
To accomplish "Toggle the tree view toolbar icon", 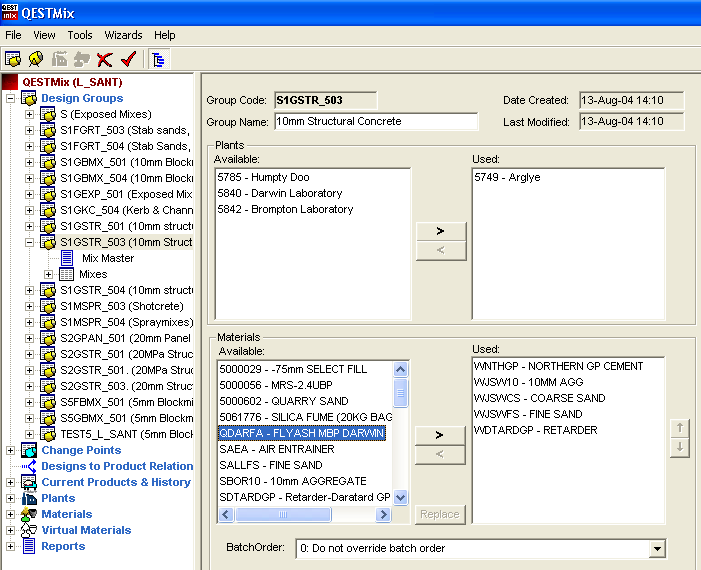I will pos(158,59).
